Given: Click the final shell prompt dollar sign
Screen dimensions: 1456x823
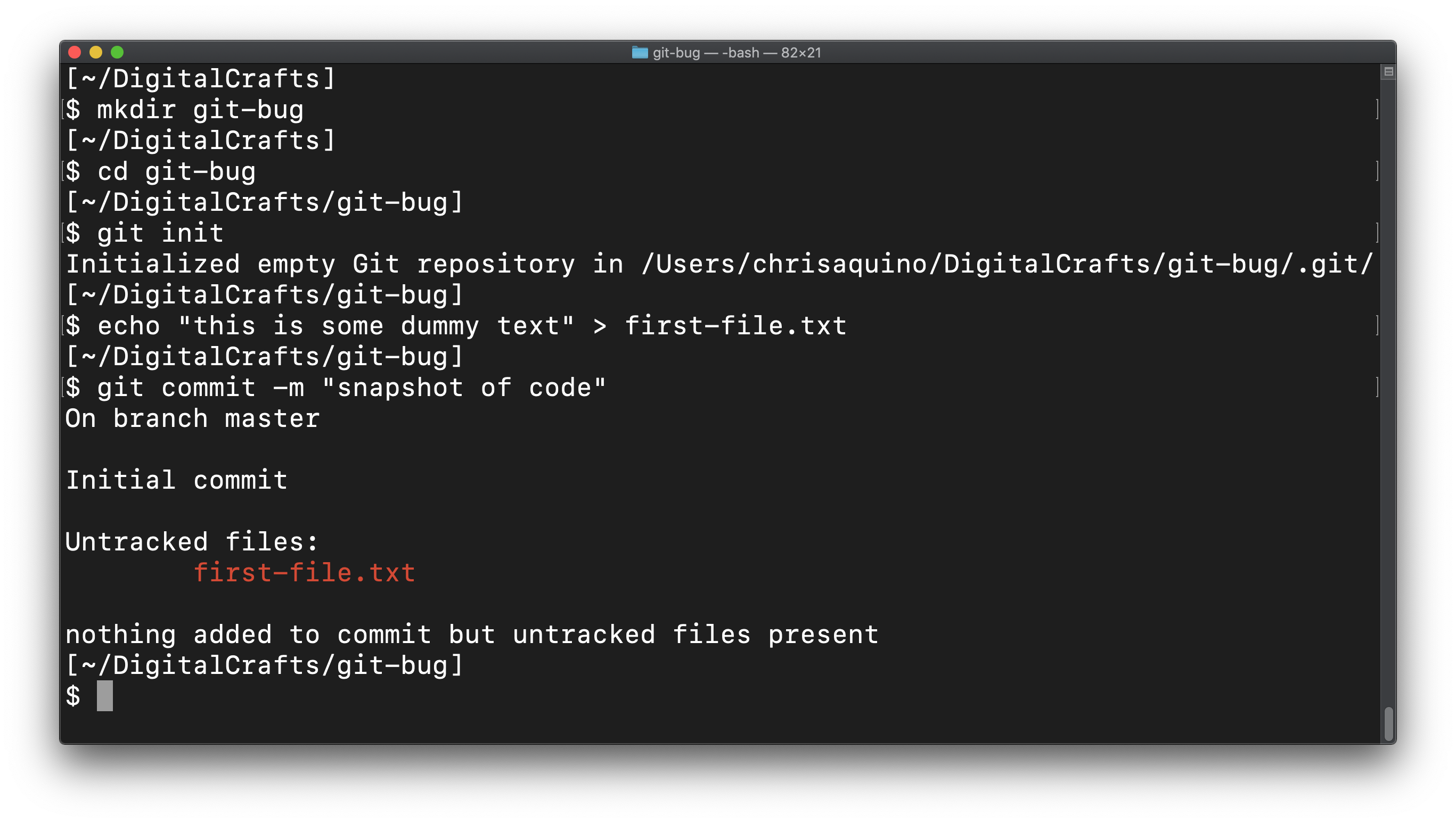Looking at the screenshot, I should click(x=73, y=696).
